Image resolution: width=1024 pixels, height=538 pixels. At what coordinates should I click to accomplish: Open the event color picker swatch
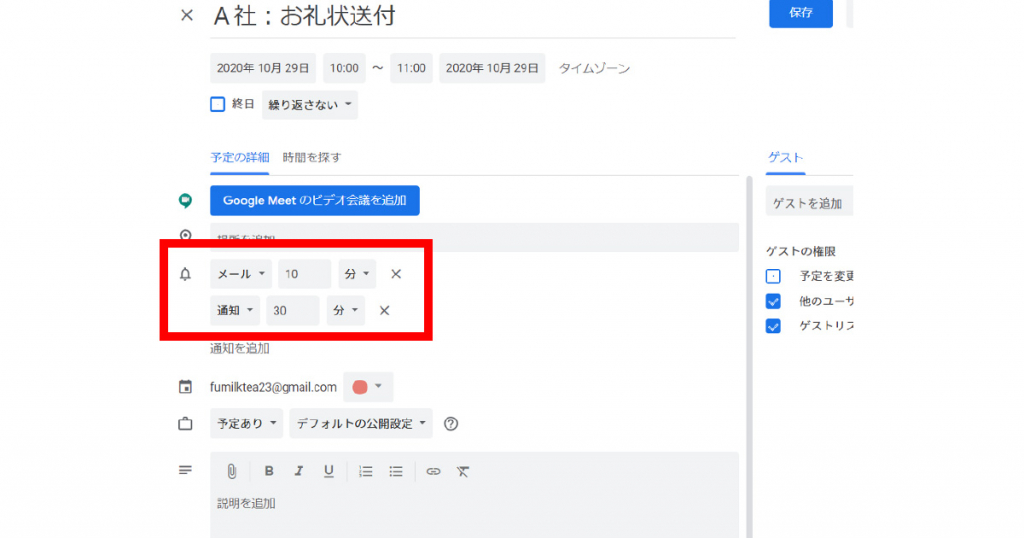367,387
